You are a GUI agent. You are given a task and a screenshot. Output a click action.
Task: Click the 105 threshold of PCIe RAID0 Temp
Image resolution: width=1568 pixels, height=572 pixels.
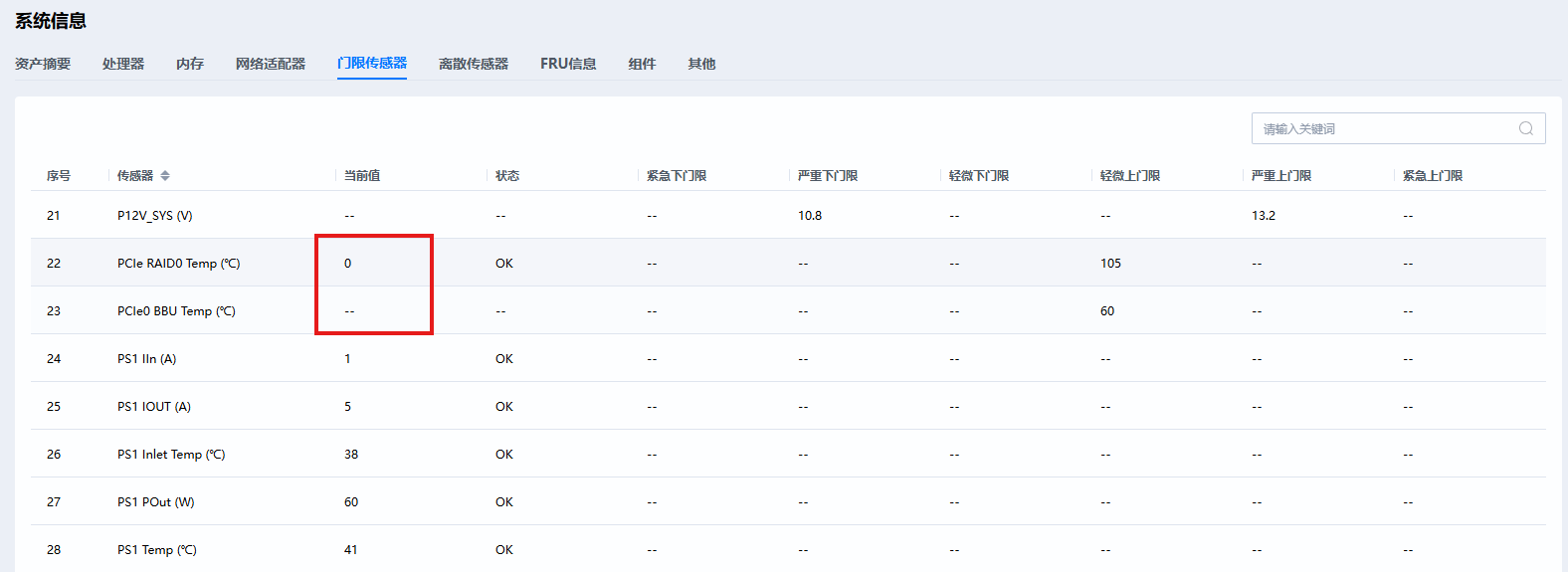[1110, 263]
